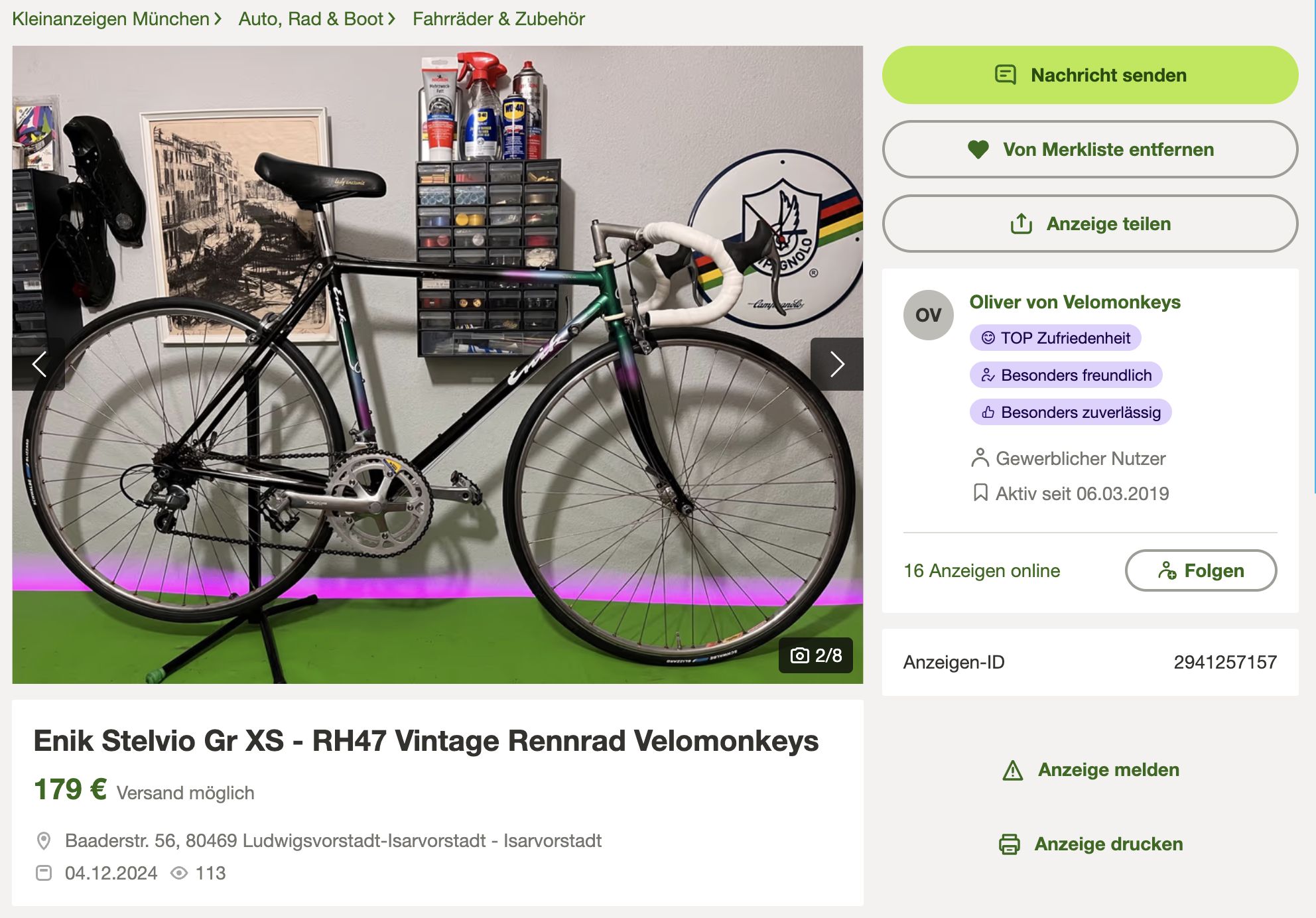Screen dimensions: 1316x918
Task: Open the main bike image
Action: (438, 364)
